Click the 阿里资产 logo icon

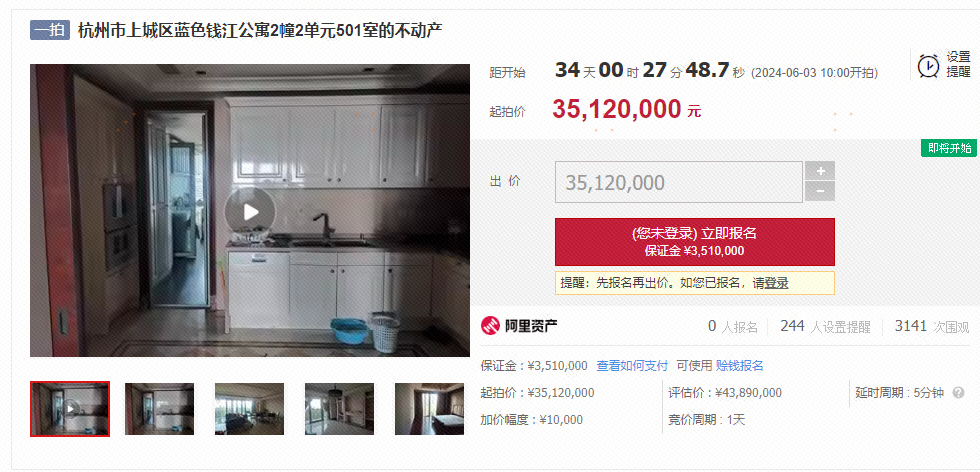[x=491, y=326]
